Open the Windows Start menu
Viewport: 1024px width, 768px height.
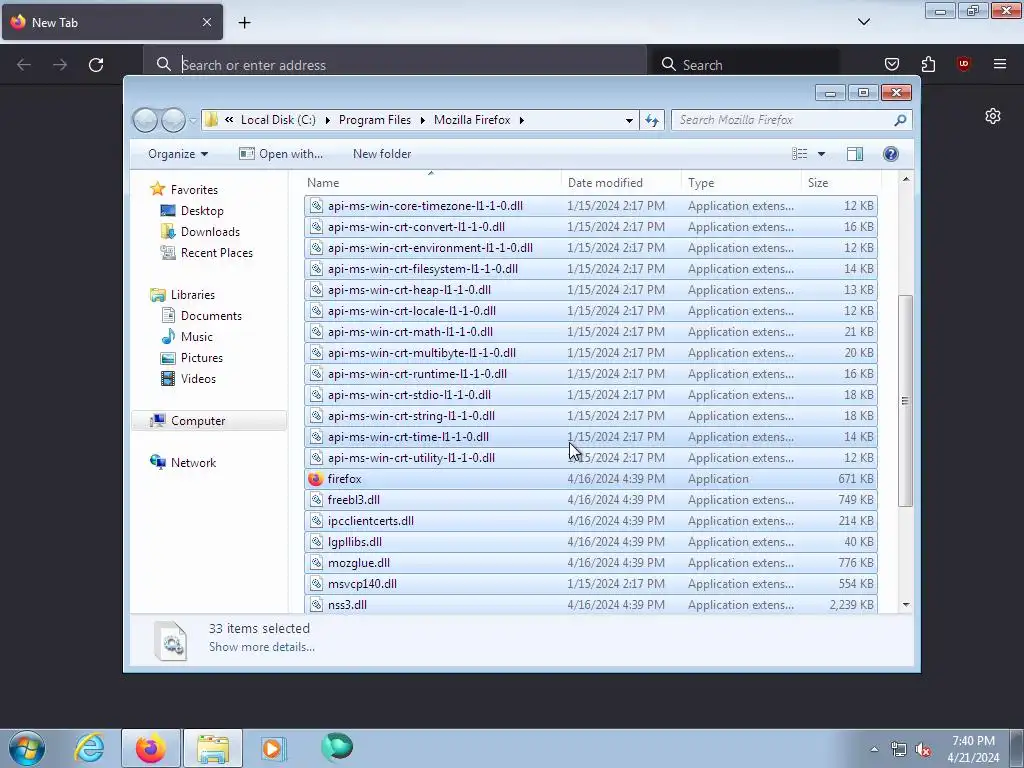(x=27, y=748)
